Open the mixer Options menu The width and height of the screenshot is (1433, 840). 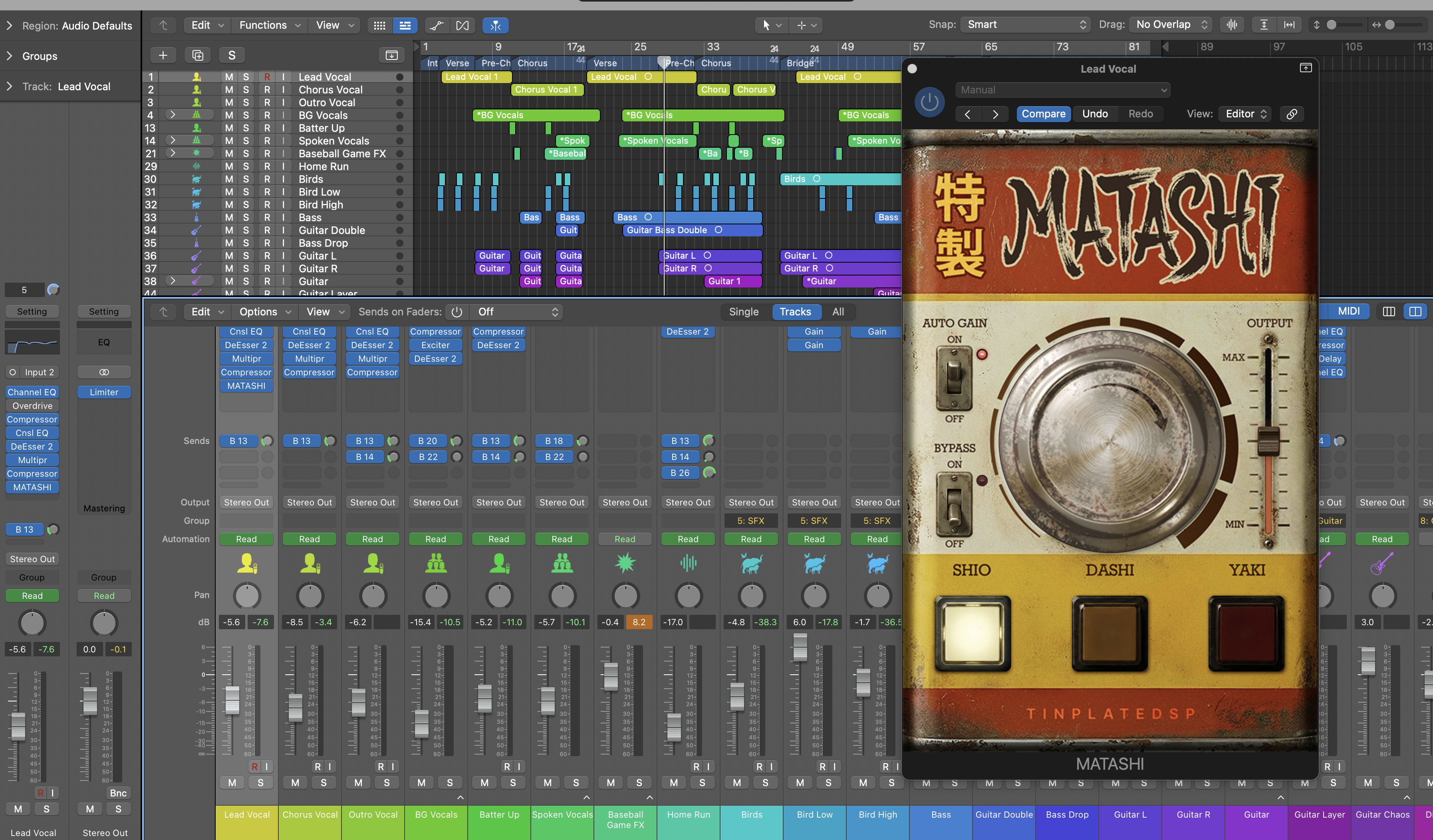pos(264,312)
